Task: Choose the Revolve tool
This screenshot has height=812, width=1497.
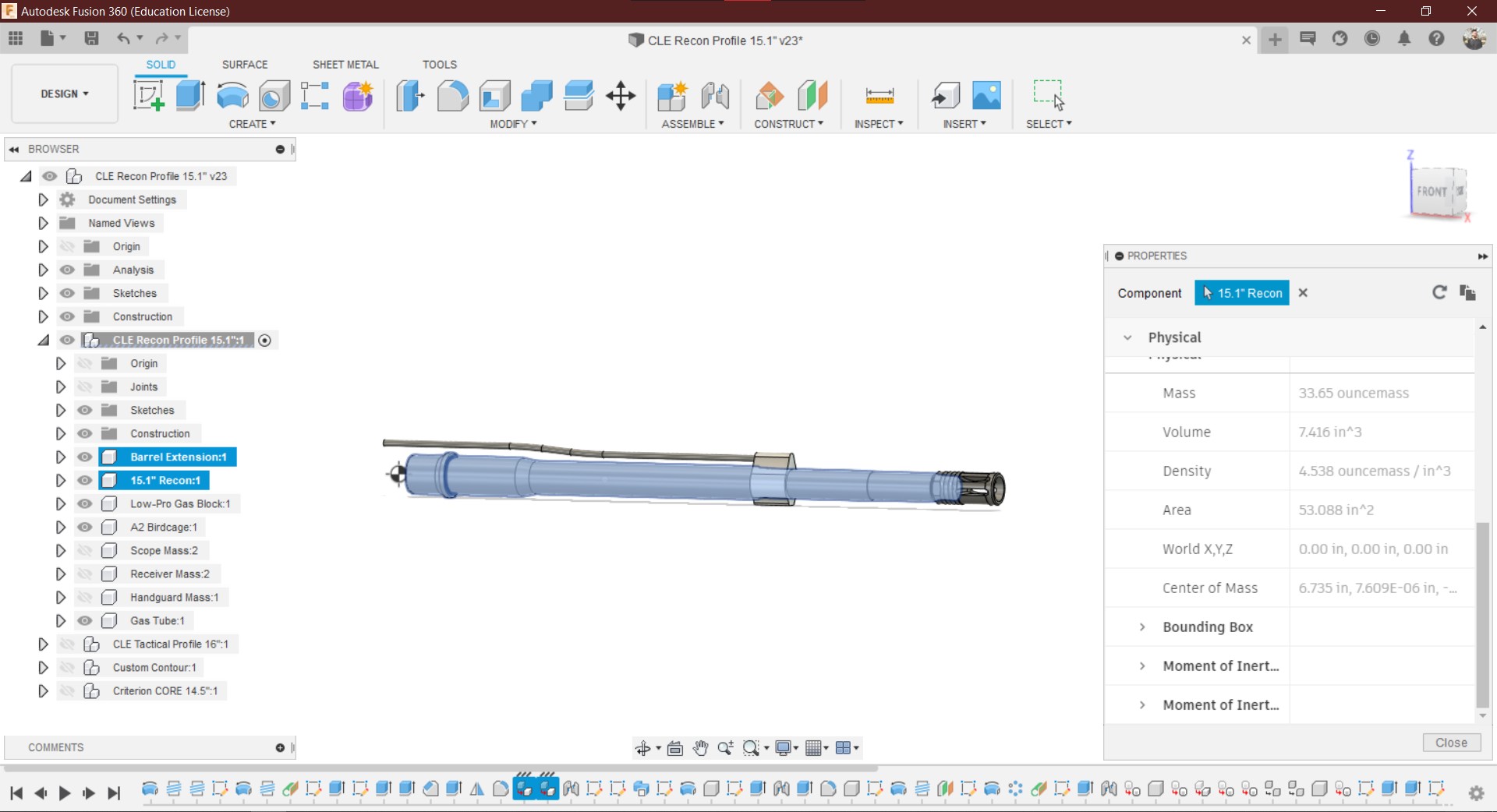Action: coord(232,96)
